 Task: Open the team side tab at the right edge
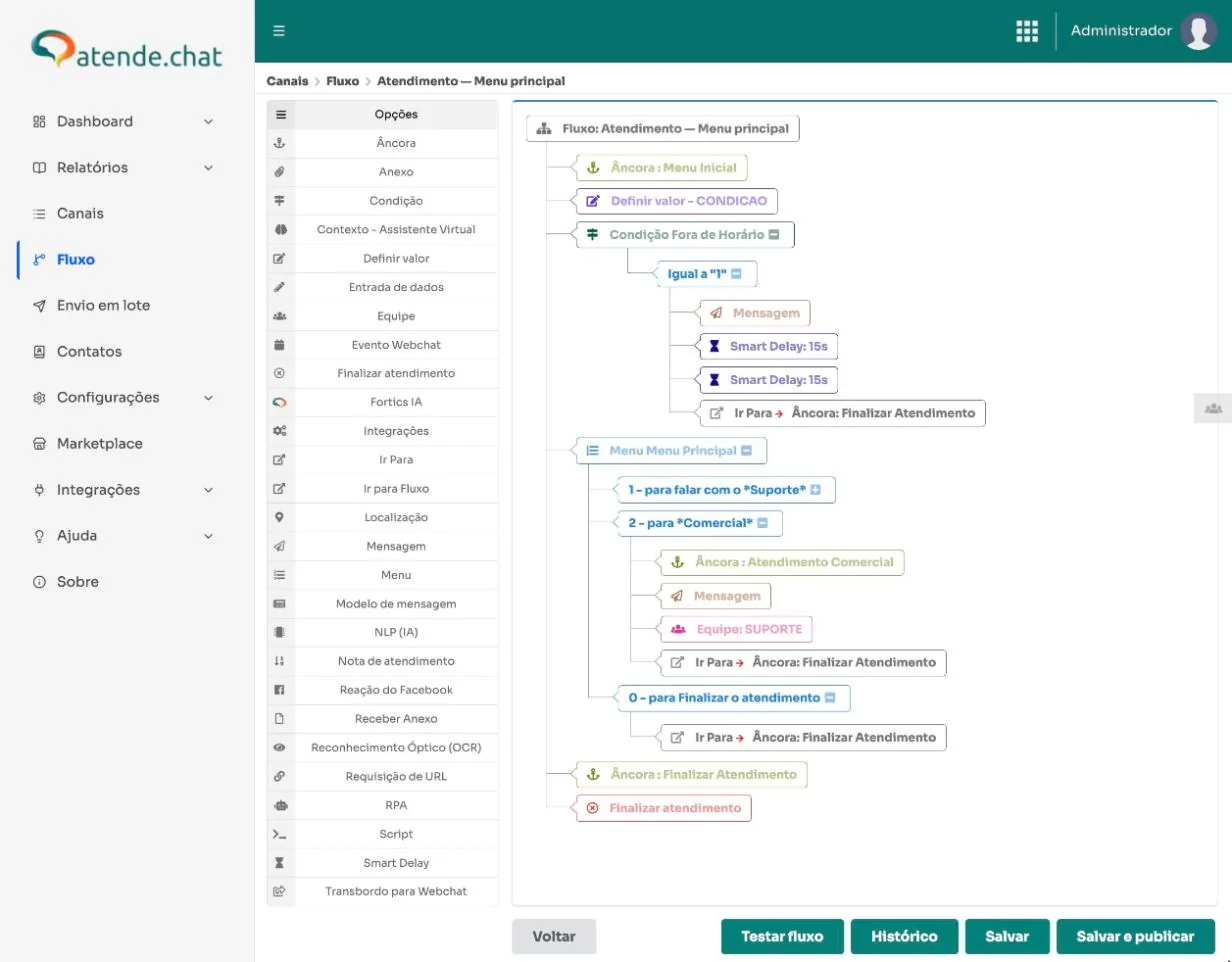click(x=1213, y=408)
